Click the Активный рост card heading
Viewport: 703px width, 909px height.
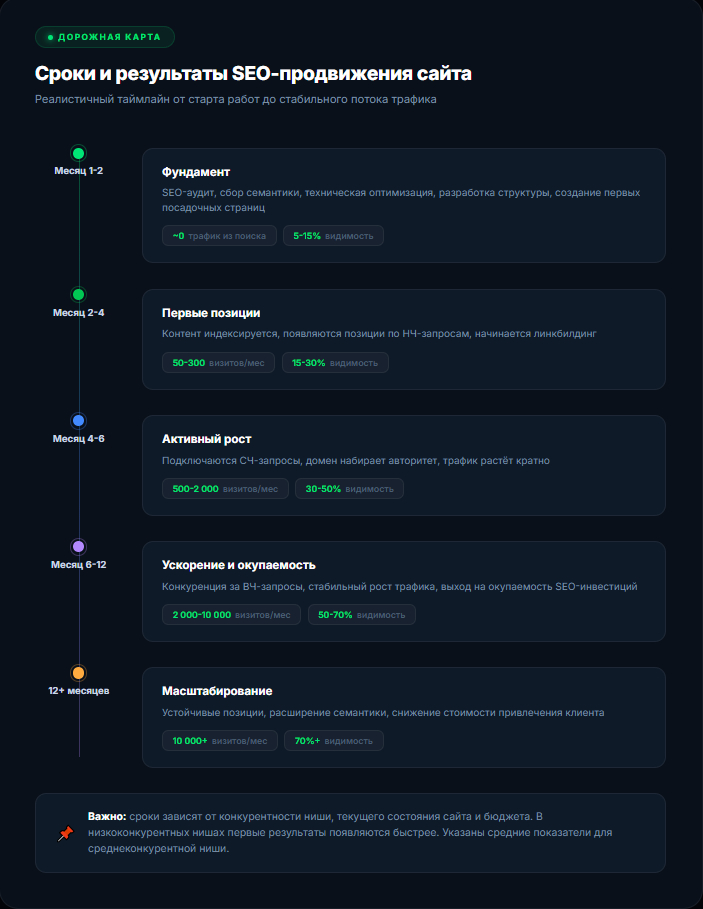206,439
